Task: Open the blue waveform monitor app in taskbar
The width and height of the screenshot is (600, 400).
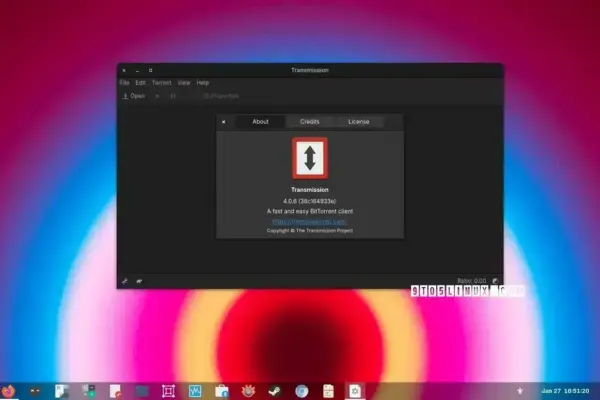Action: (195, 391)
